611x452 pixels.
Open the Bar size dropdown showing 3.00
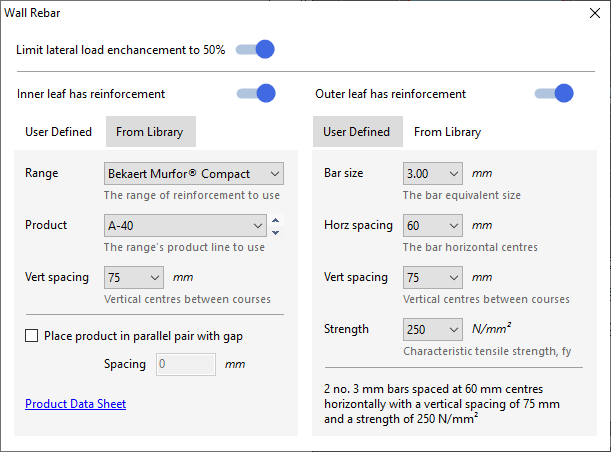pyautogui.click(x=433, y=173)
